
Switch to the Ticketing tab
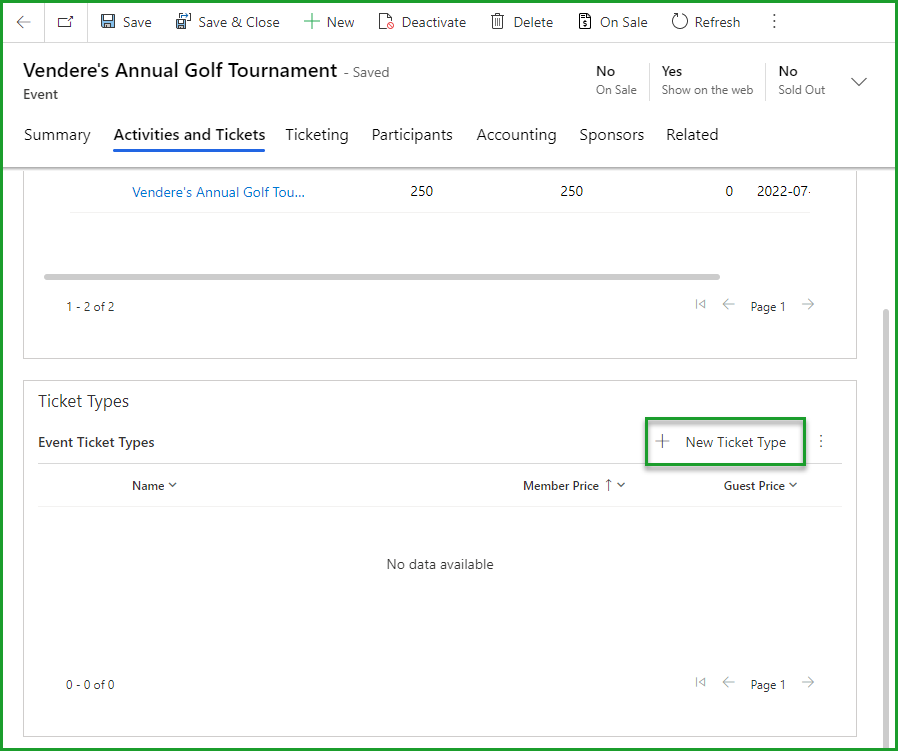point(317,135)
